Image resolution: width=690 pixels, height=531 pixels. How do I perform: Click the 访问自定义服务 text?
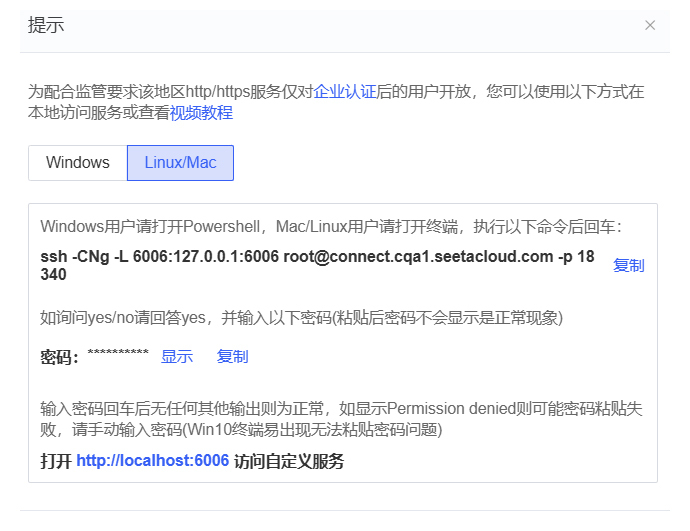coord(289,461)
